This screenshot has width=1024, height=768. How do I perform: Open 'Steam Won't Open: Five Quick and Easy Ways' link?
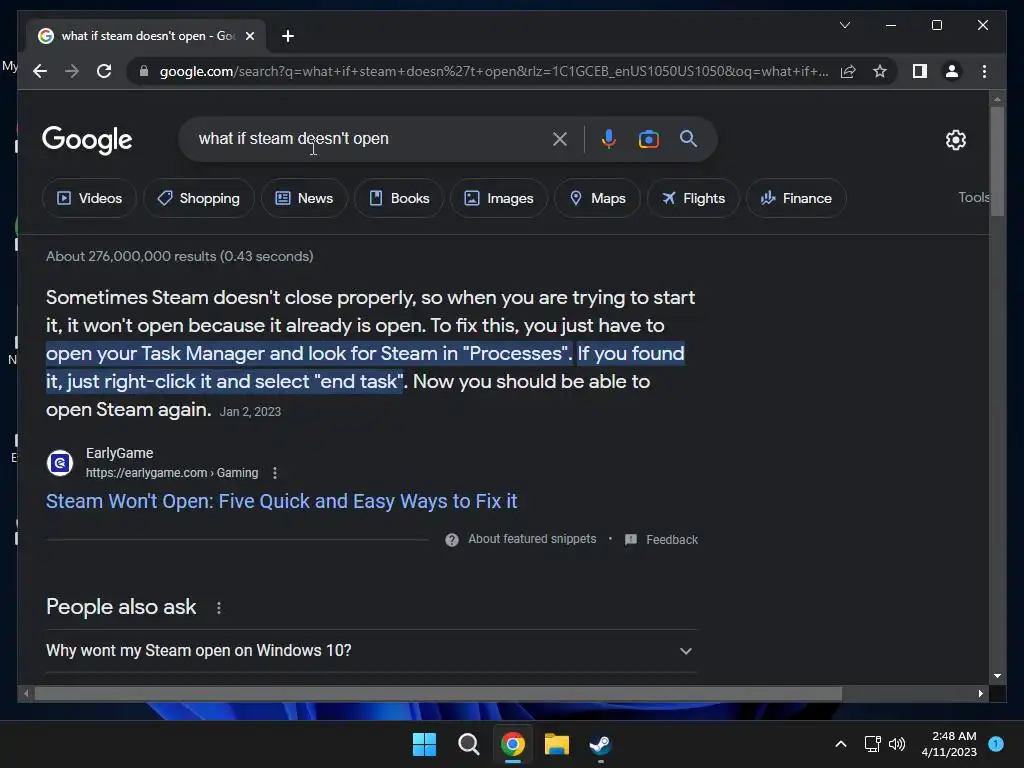tap(281, 501)
